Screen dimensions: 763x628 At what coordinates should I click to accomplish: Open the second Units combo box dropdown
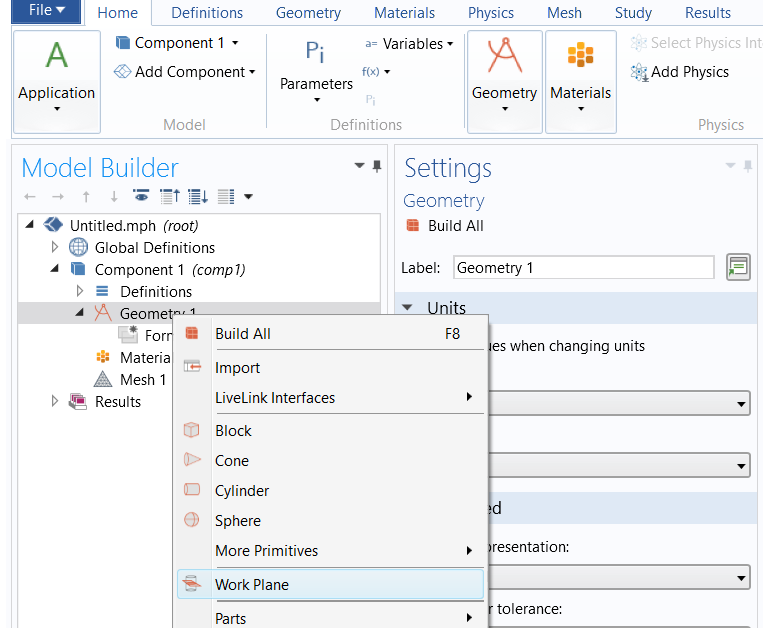point(741,466)
